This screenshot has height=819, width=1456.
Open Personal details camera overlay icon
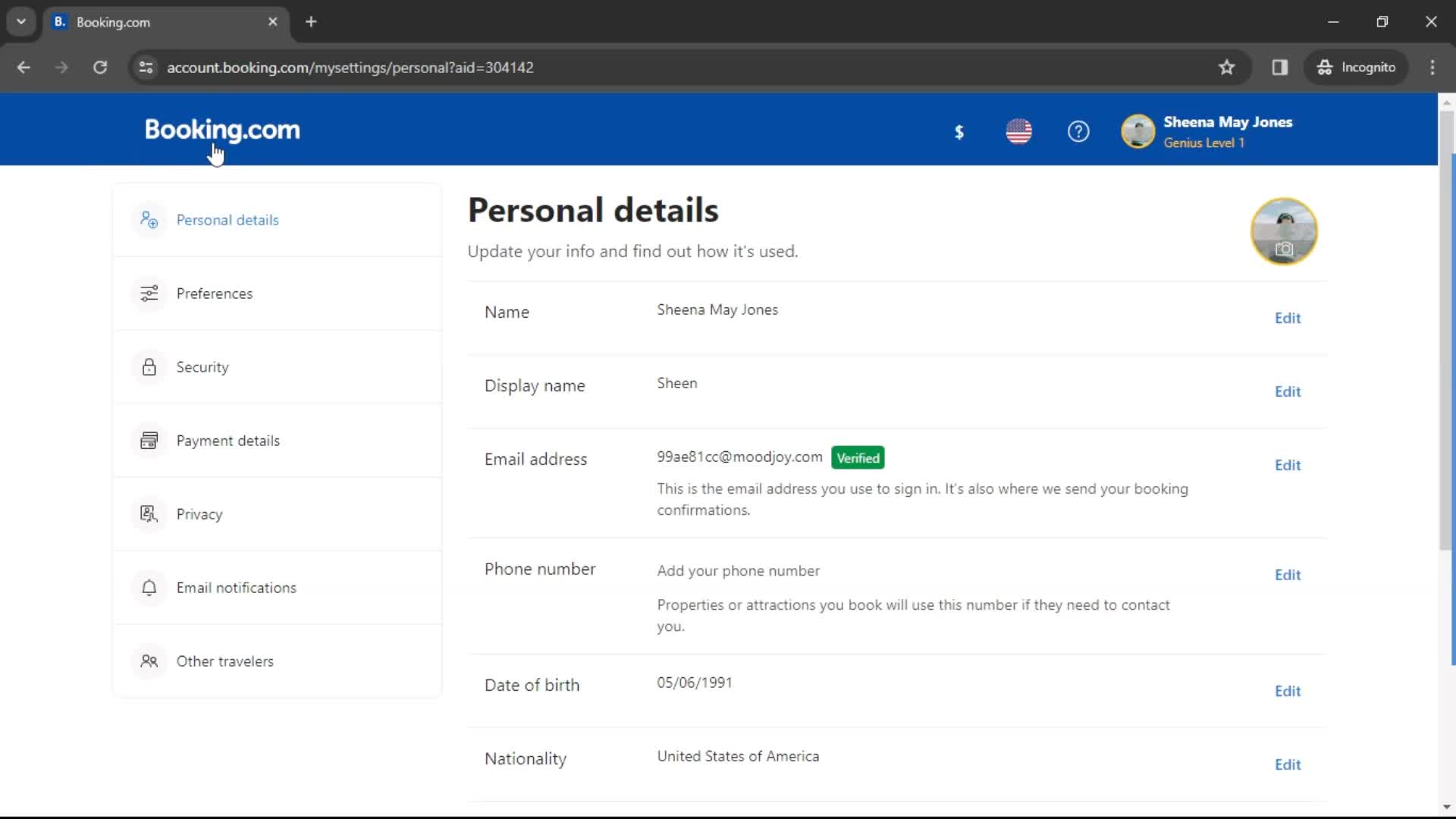1285,249
